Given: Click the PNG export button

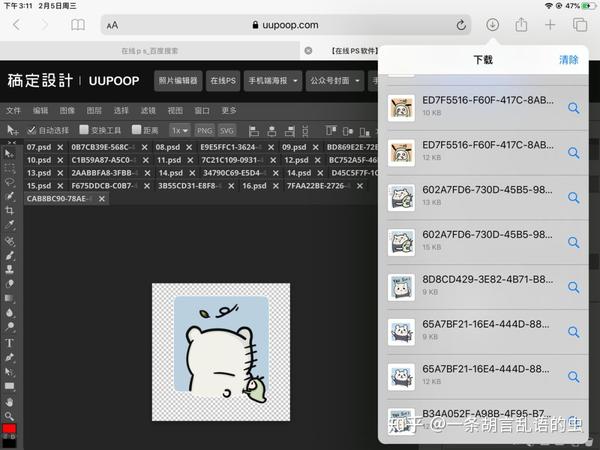Looking at the screenshot, I should 204,130.
